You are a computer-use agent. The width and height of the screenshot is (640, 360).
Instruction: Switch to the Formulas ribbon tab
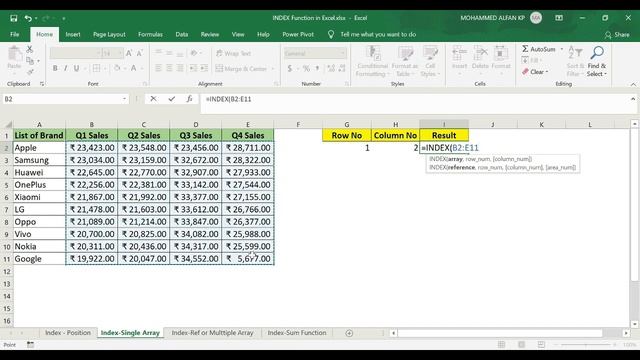click(x=150, y=34)
